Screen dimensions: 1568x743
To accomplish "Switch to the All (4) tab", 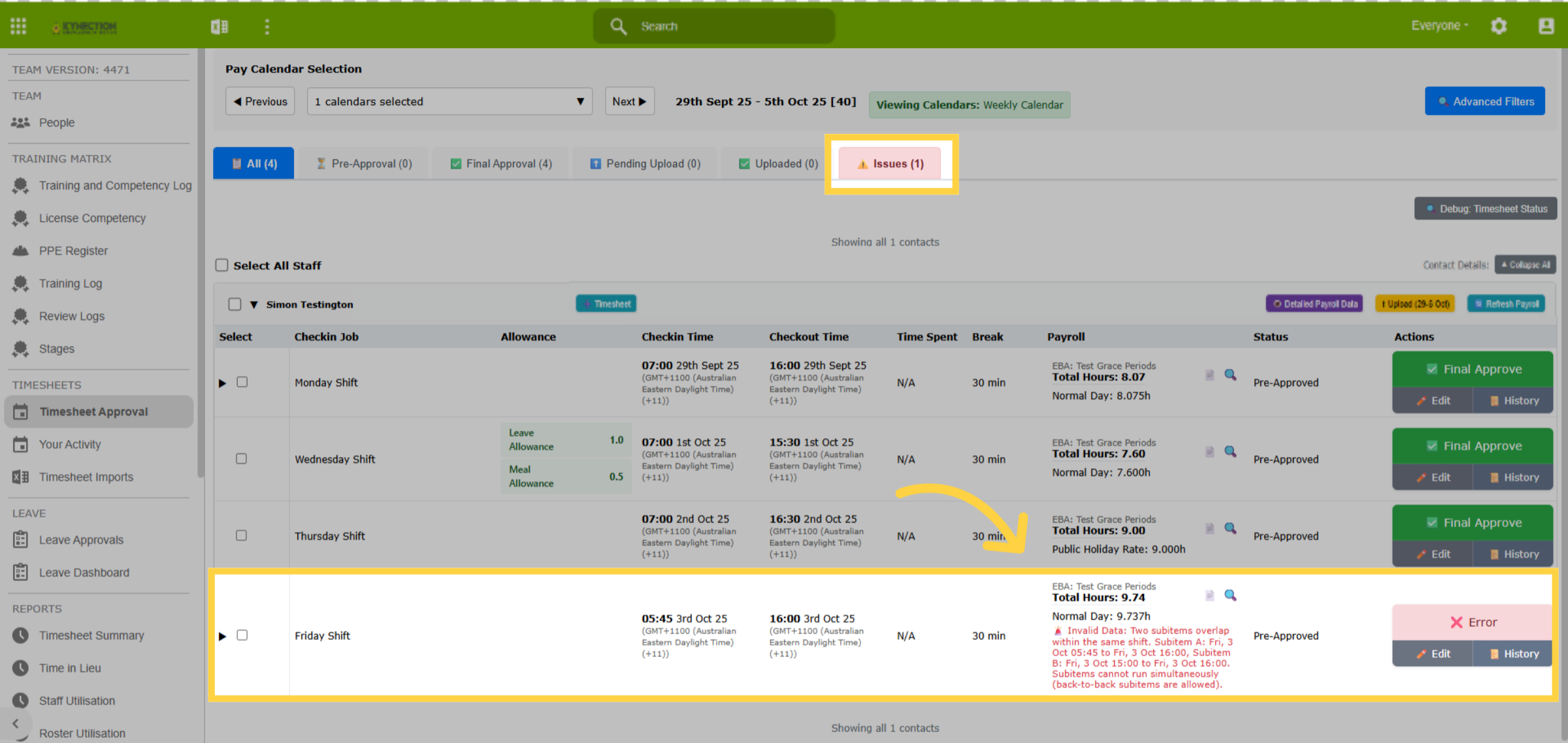I will click(x=253, y=163).
